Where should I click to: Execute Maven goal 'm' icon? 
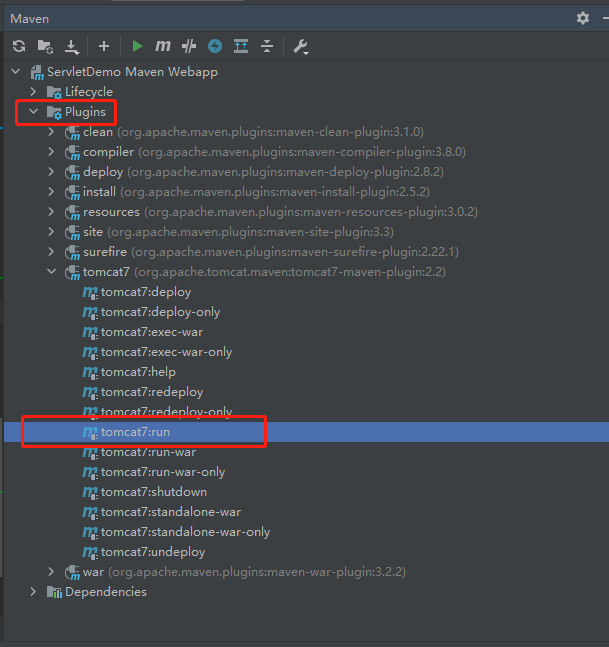tap(163, 46)
